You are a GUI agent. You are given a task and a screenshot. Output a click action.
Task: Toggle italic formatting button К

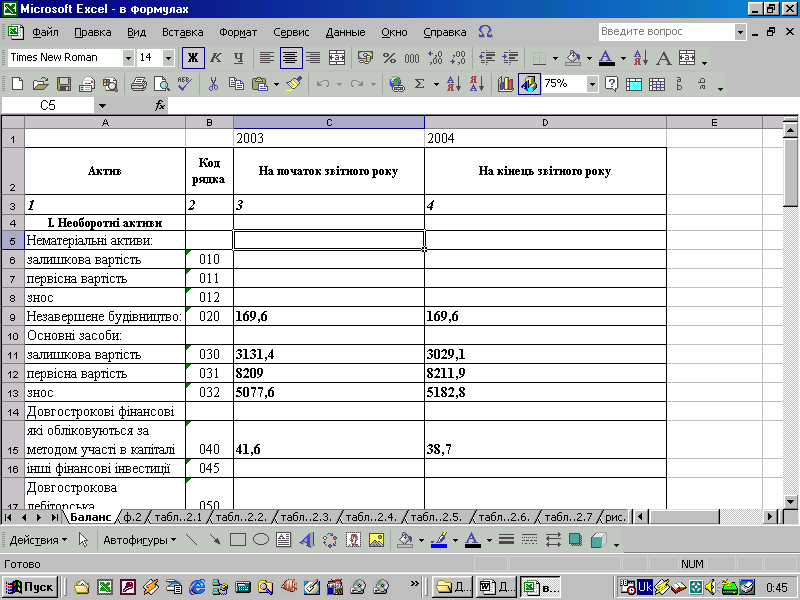coord(215,58)
